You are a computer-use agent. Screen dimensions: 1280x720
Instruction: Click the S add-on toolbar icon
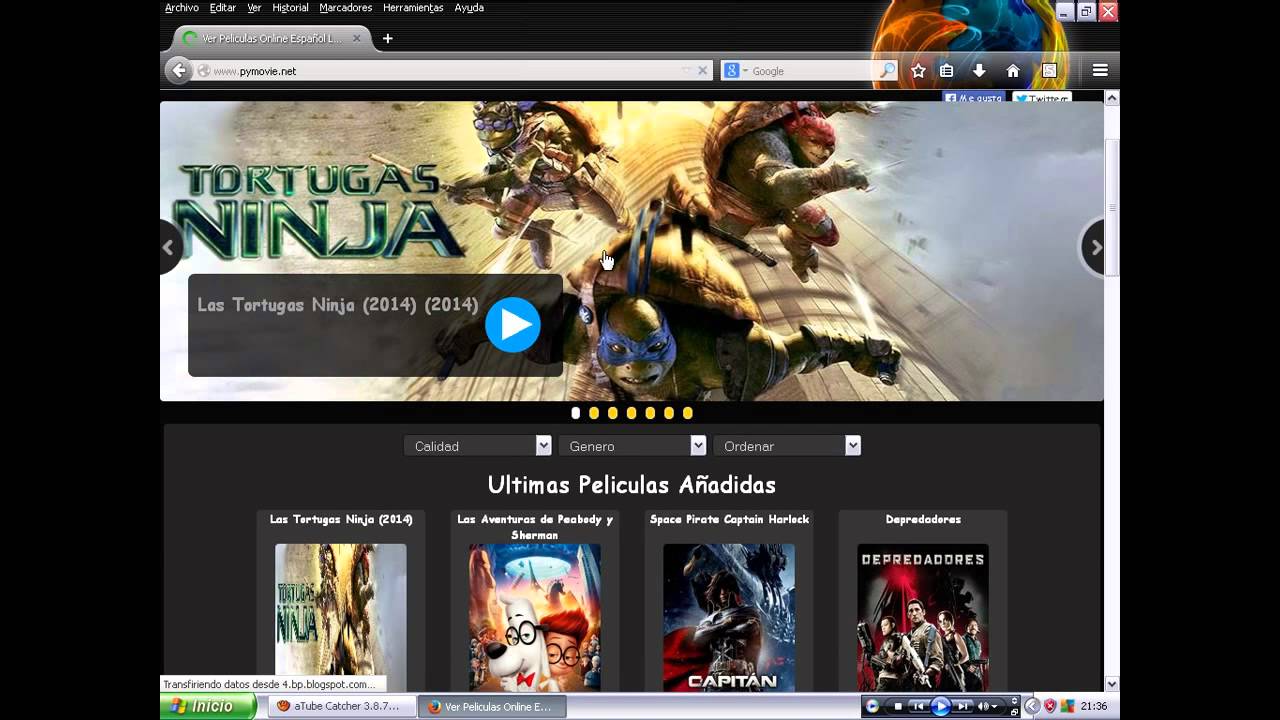[x=1049, y=70]
